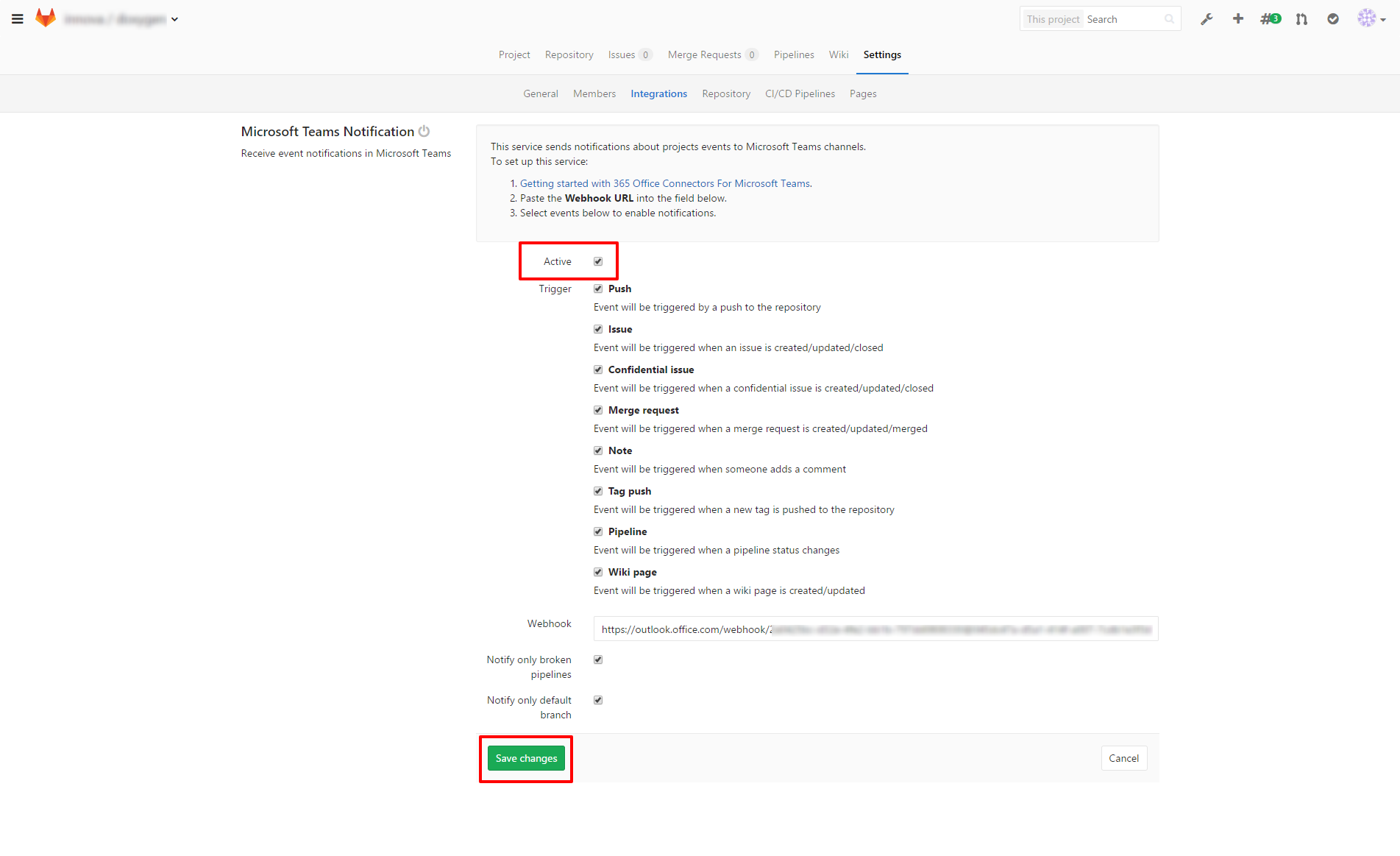Screen dimensions: 1400x856
Task: Click the search magnifier icon
Action: [x=1169, y=19]
